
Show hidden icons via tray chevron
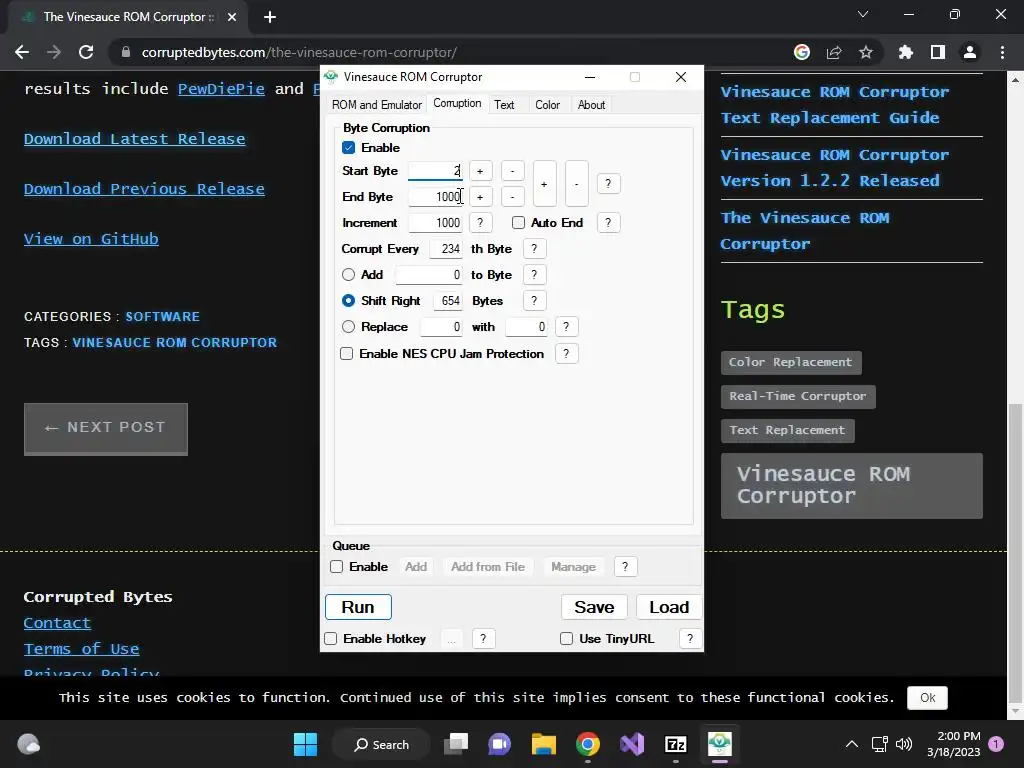(852, 744)
